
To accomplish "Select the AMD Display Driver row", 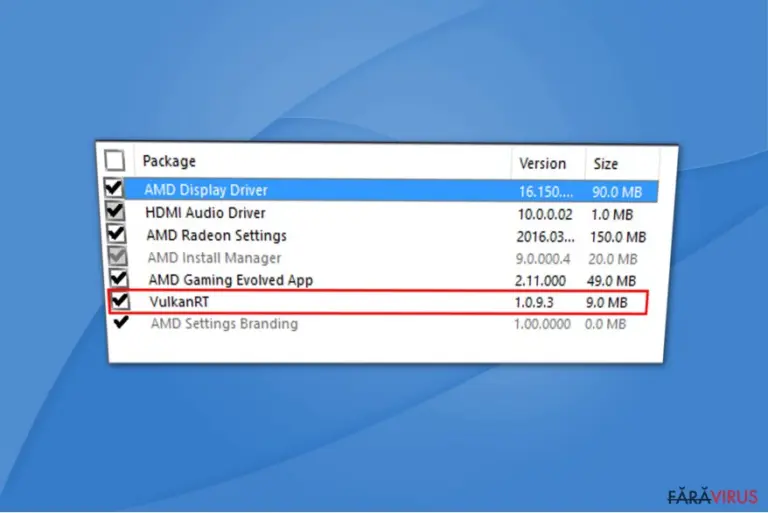I will [391, 191].
